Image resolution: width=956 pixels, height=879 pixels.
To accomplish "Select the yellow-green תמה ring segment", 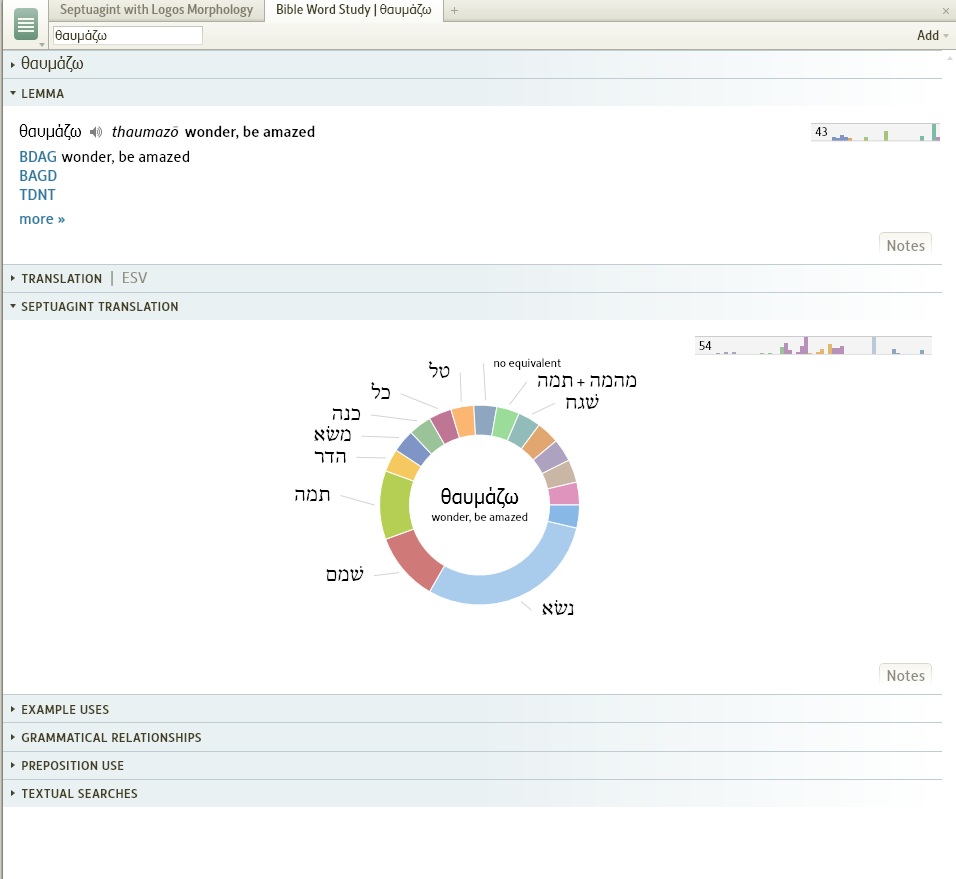I will pos(395,505).
